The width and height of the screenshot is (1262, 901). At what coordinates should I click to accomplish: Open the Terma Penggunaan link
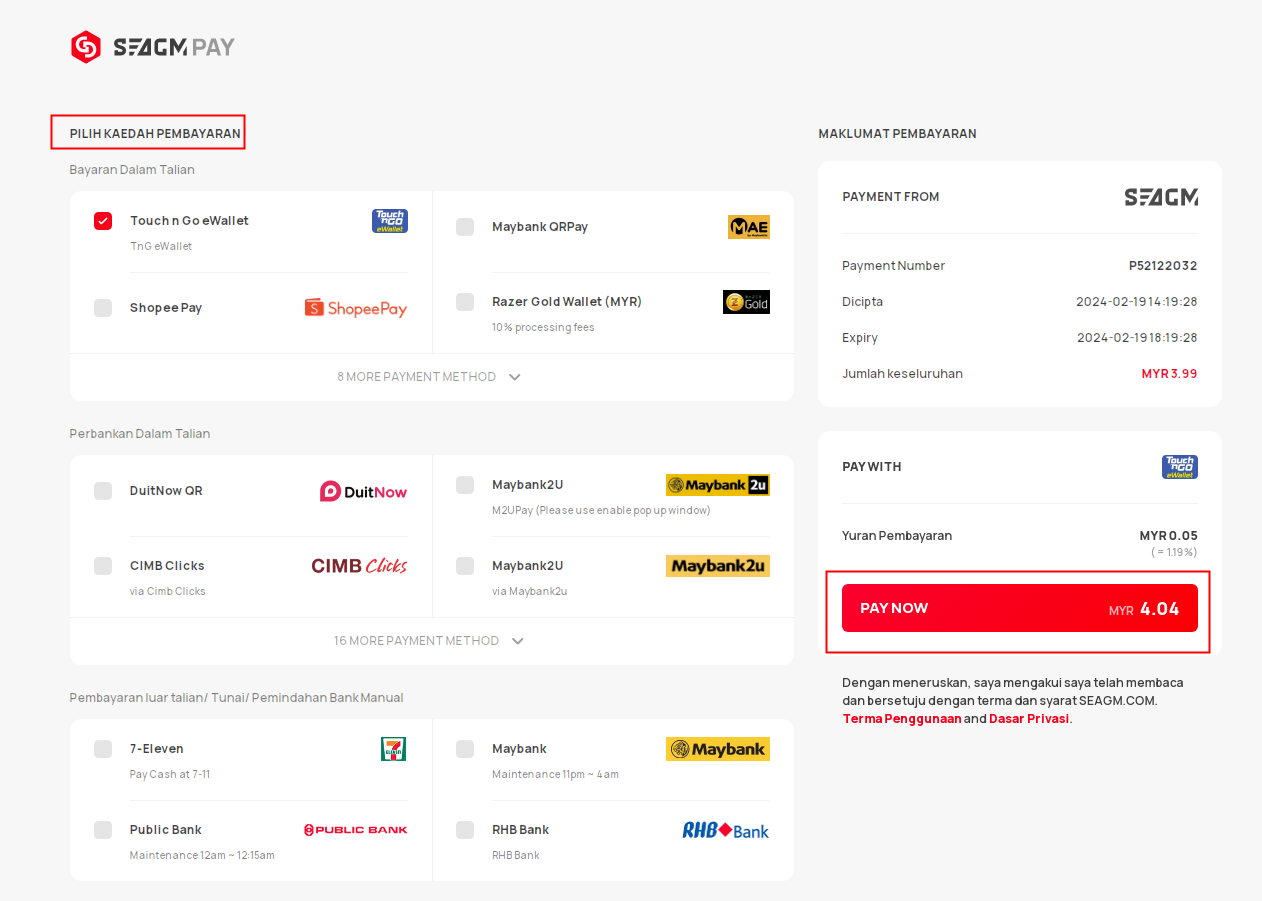(902, 719)
